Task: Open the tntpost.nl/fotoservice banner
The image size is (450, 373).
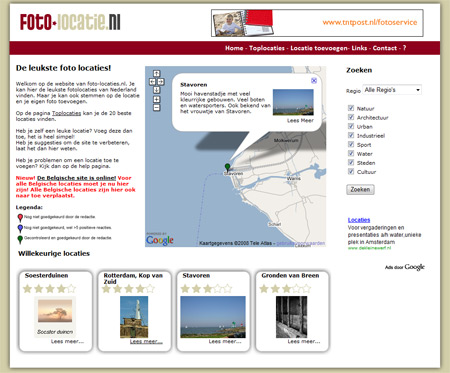Action: coord(317,23)
